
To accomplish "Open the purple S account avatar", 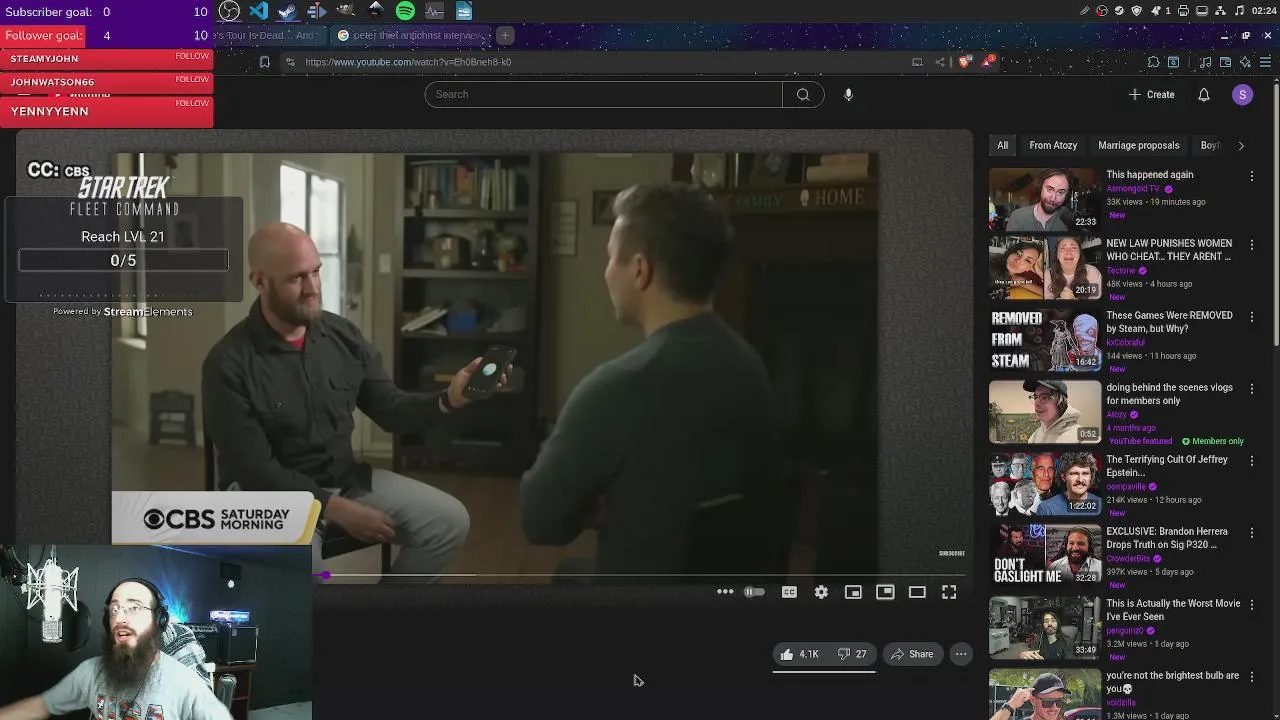I will (1242, 94).
